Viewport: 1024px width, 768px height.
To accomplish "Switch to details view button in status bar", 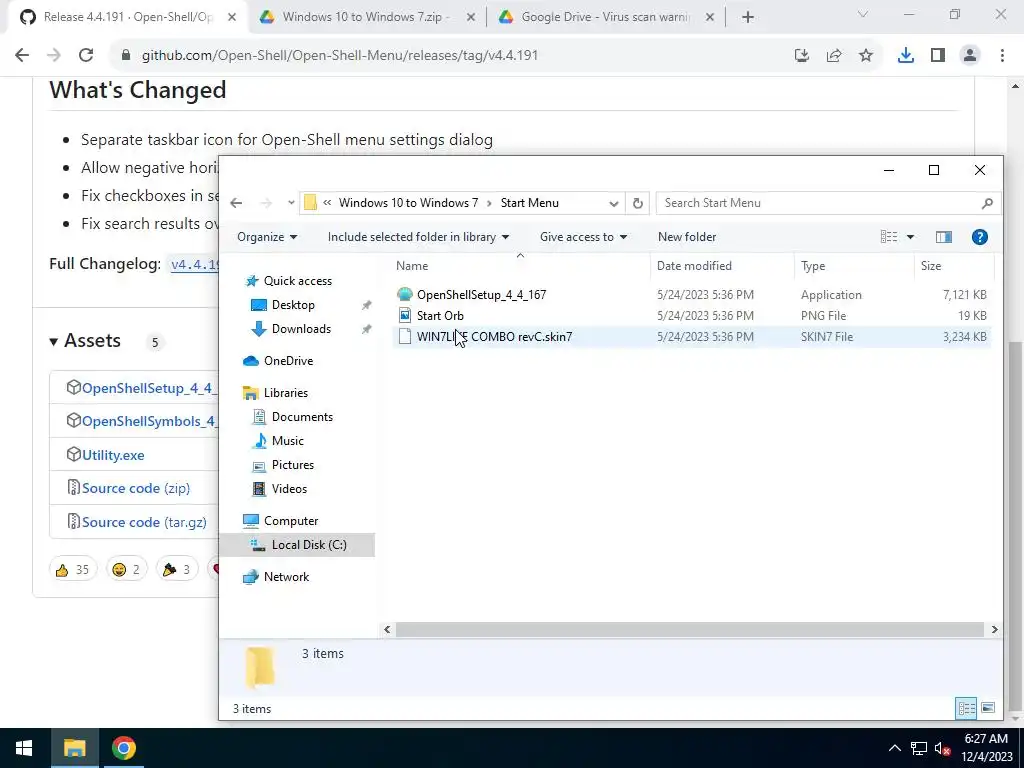I will tap(967, 709).
